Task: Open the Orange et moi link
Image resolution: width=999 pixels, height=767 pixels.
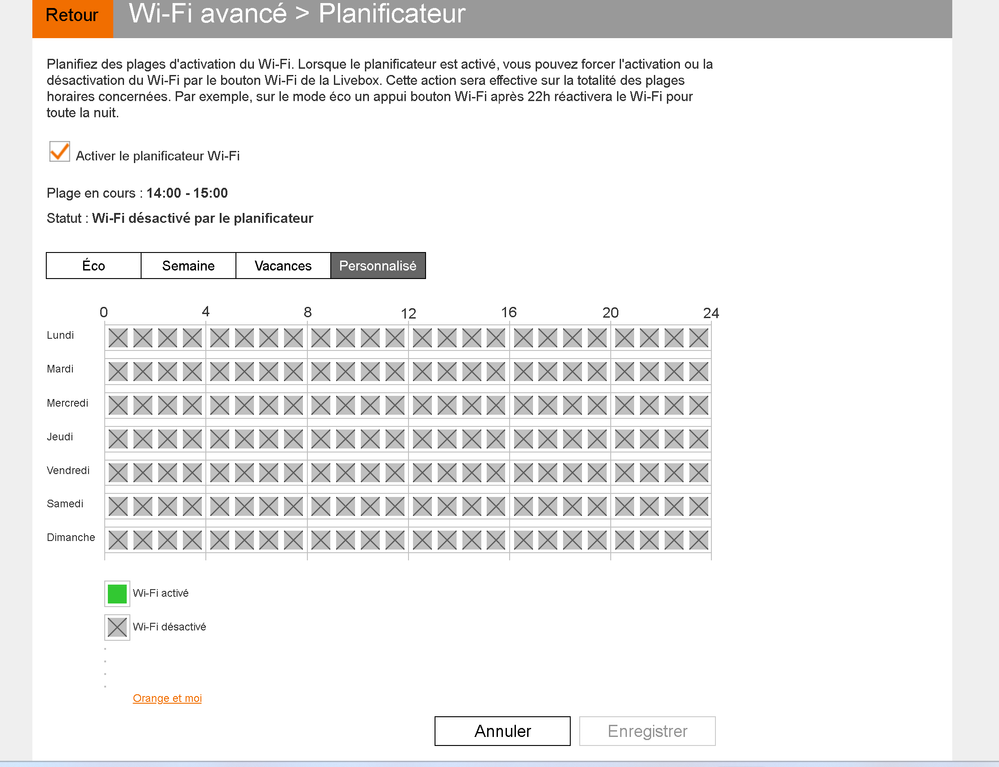Action: pyautogui.click(x=167, y=699)
